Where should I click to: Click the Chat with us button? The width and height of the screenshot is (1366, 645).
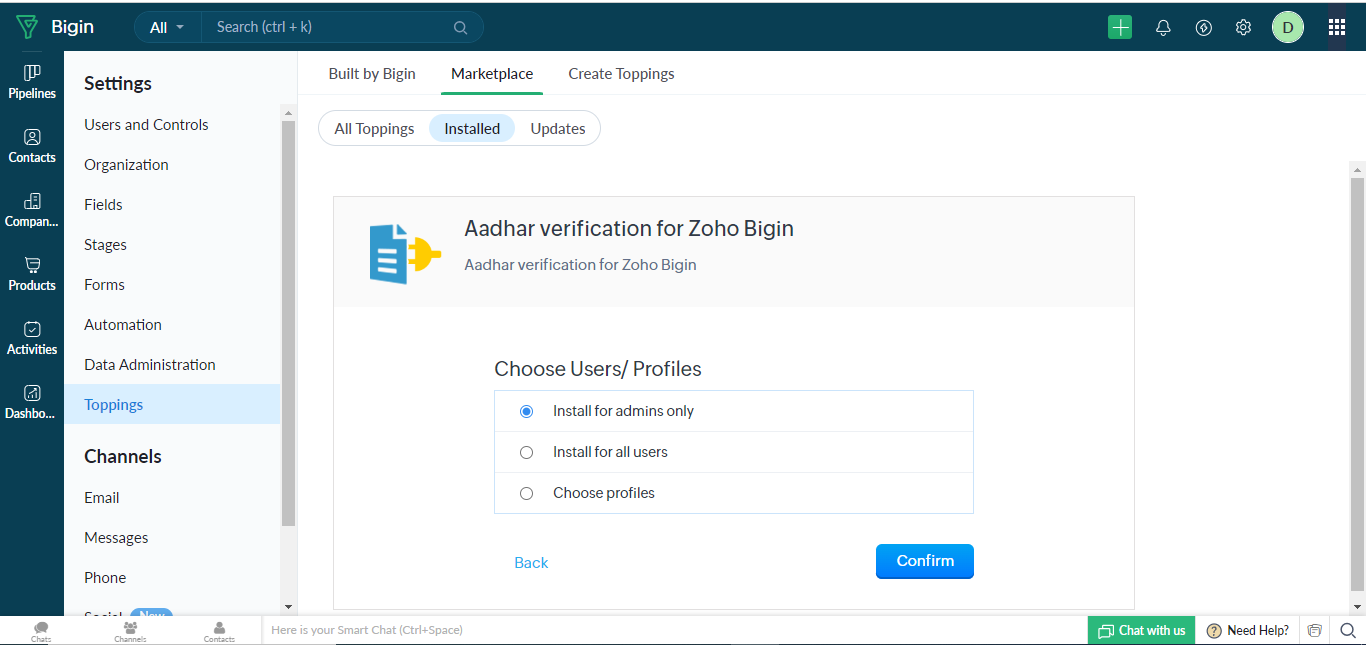click(x=1141, y=631)
